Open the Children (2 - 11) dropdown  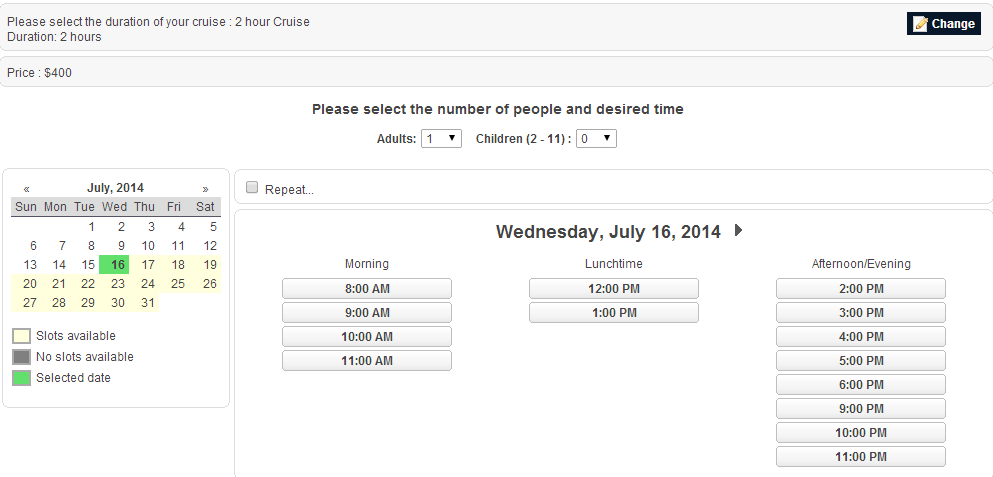pyautogui.click(x=596, y=139)
